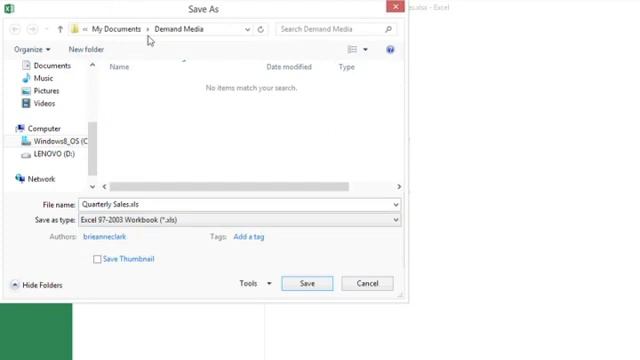Viewport: 640px width, 360px height.
Task: Go forward with the forward arrow
Action: [32, 29]
